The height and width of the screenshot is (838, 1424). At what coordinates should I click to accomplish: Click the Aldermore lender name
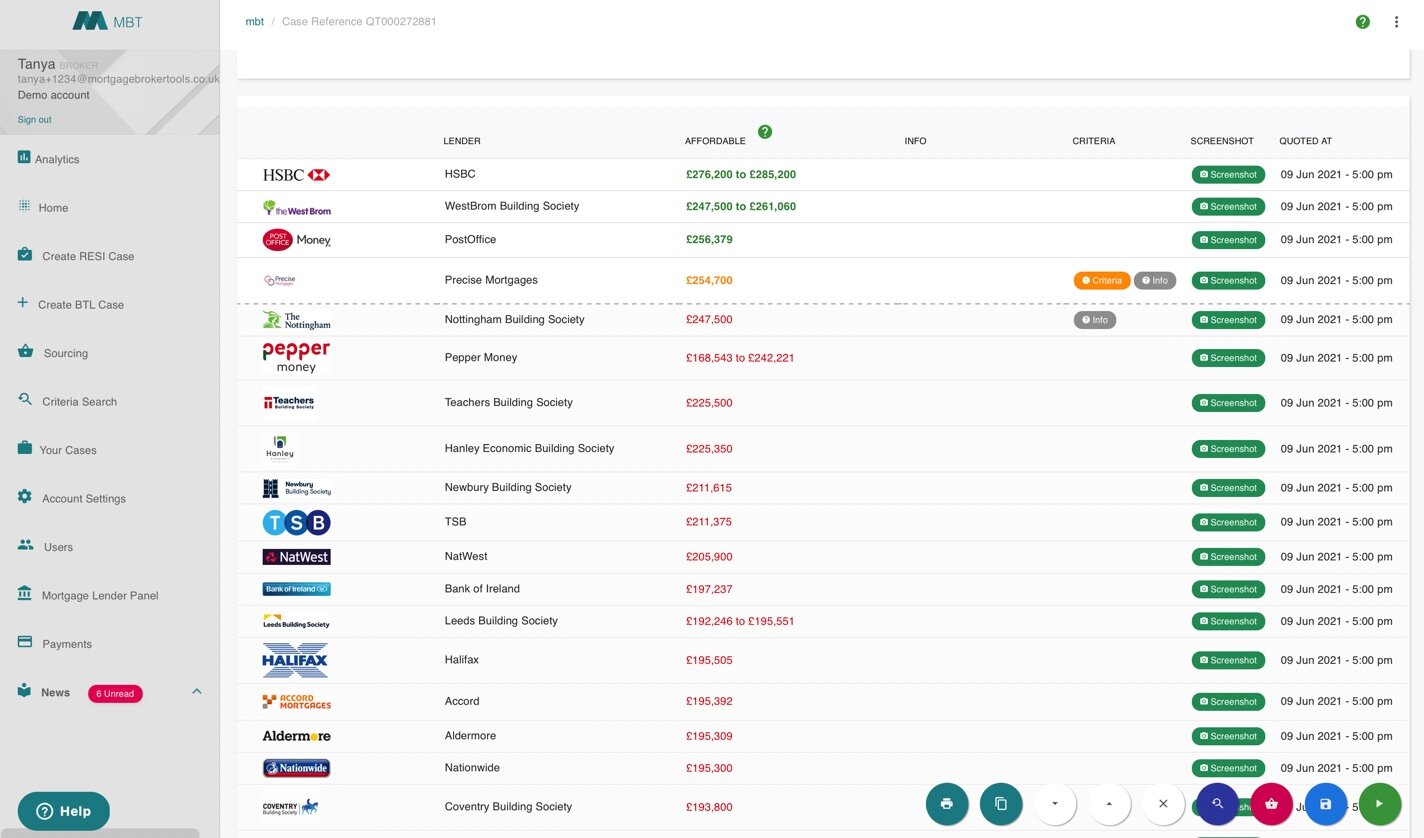pyautogui.click(x=470, y=735)
